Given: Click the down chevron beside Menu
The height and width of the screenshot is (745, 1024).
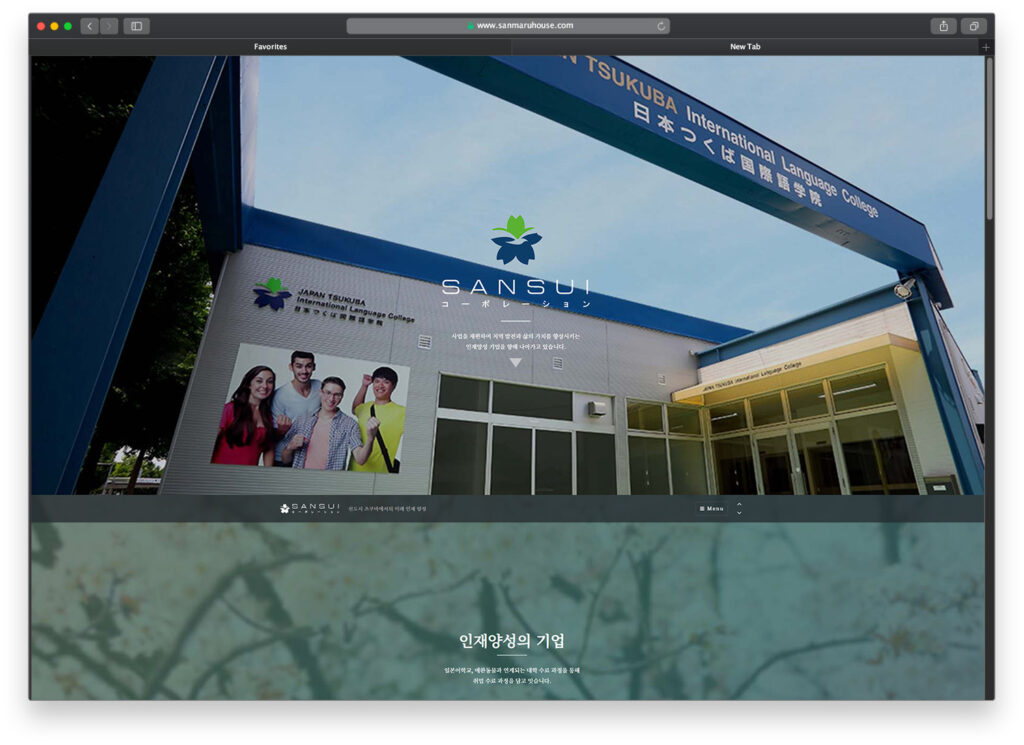Looking at the screenshot, I should [x=739, y=514].
